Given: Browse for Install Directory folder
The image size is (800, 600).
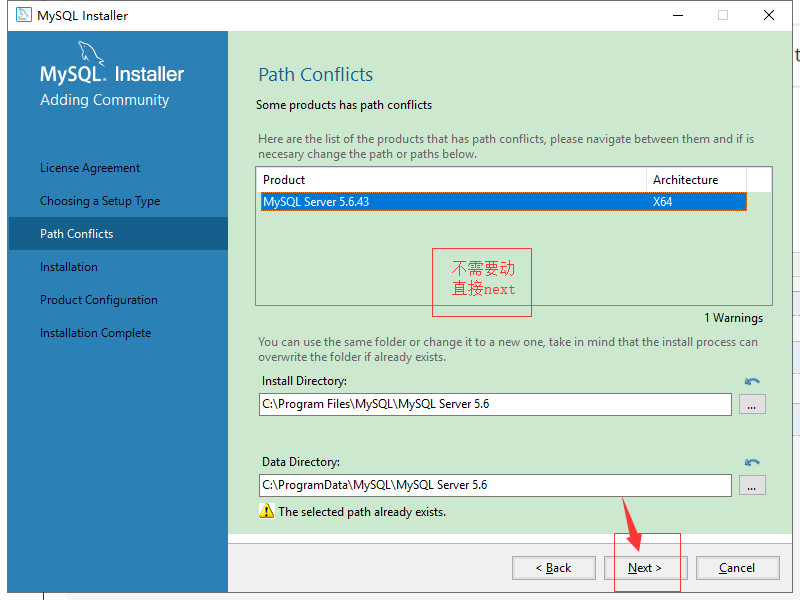Looking at the screenshot, I should (752, 405).
